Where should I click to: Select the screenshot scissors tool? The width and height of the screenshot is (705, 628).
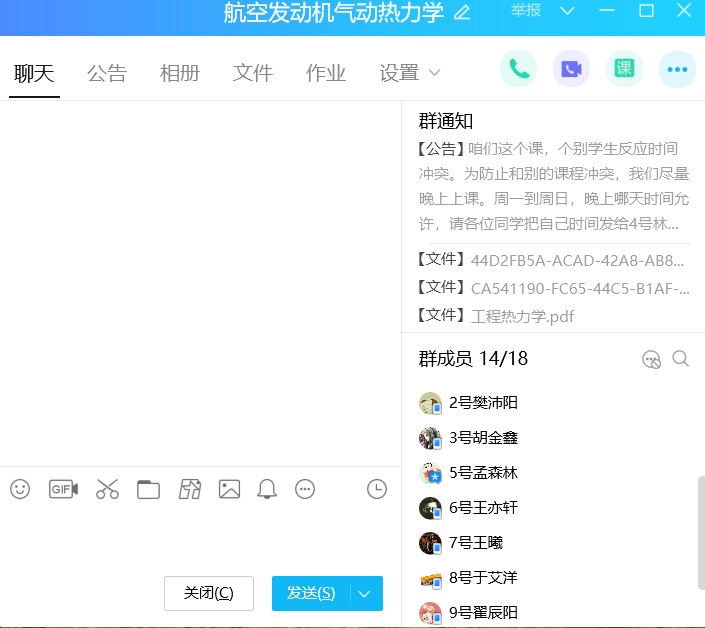click(107, 489)
